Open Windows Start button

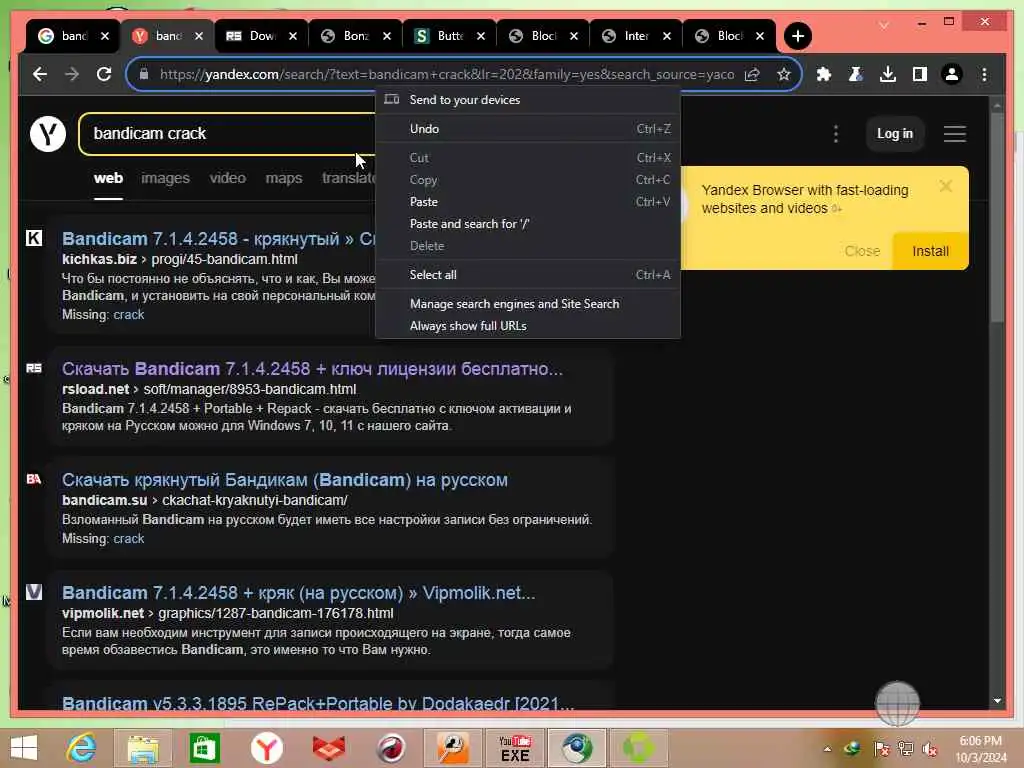click(24, 748)
